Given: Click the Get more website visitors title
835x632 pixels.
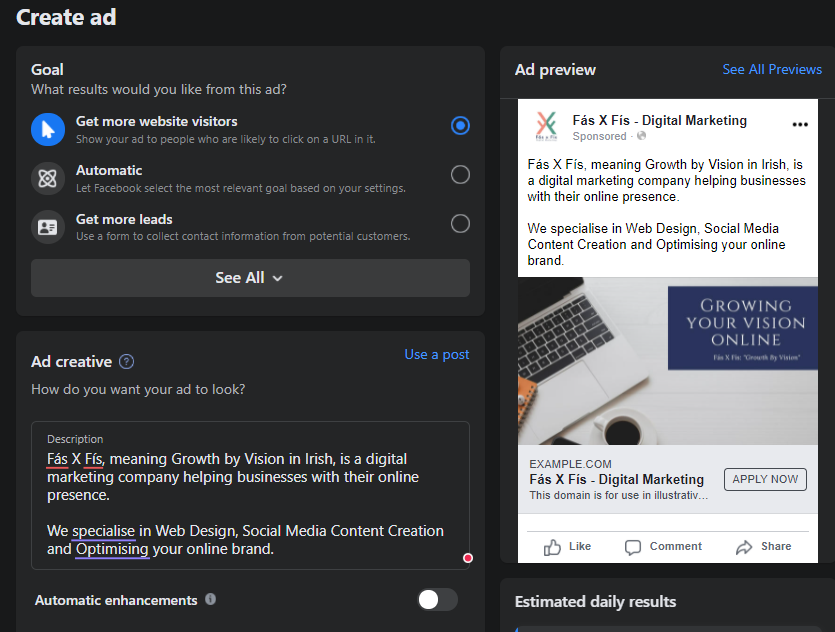Looking at the screenshot, I should (157, 121).
